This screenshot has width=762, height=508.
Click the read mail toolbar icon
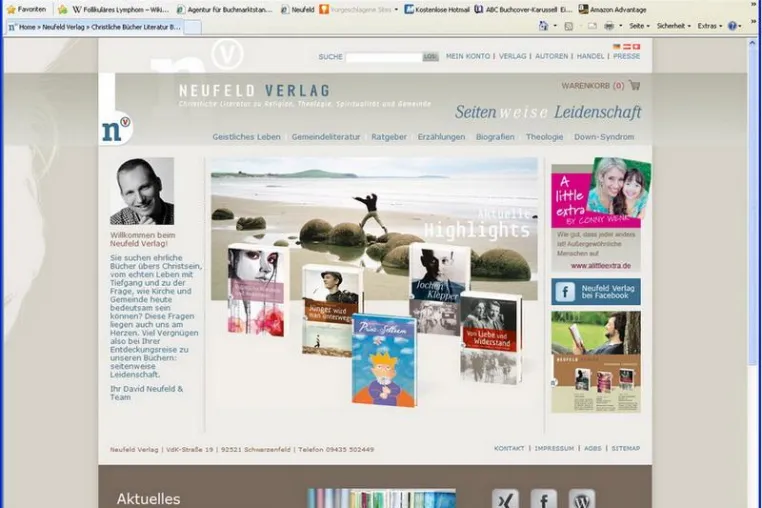592,26
